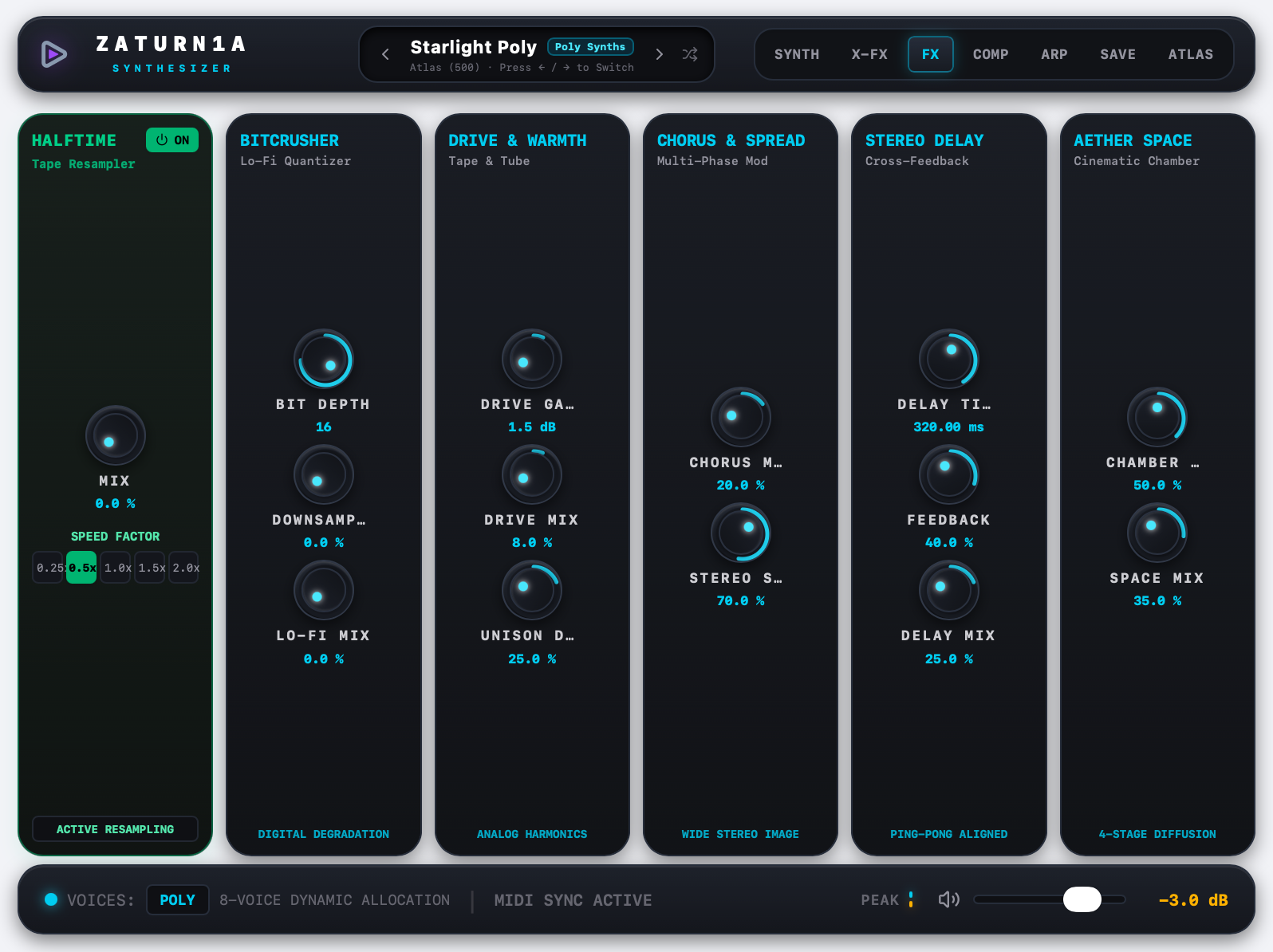1273x952 pixels.
Task: Open the COMP tab
Action: click(991, 54)
